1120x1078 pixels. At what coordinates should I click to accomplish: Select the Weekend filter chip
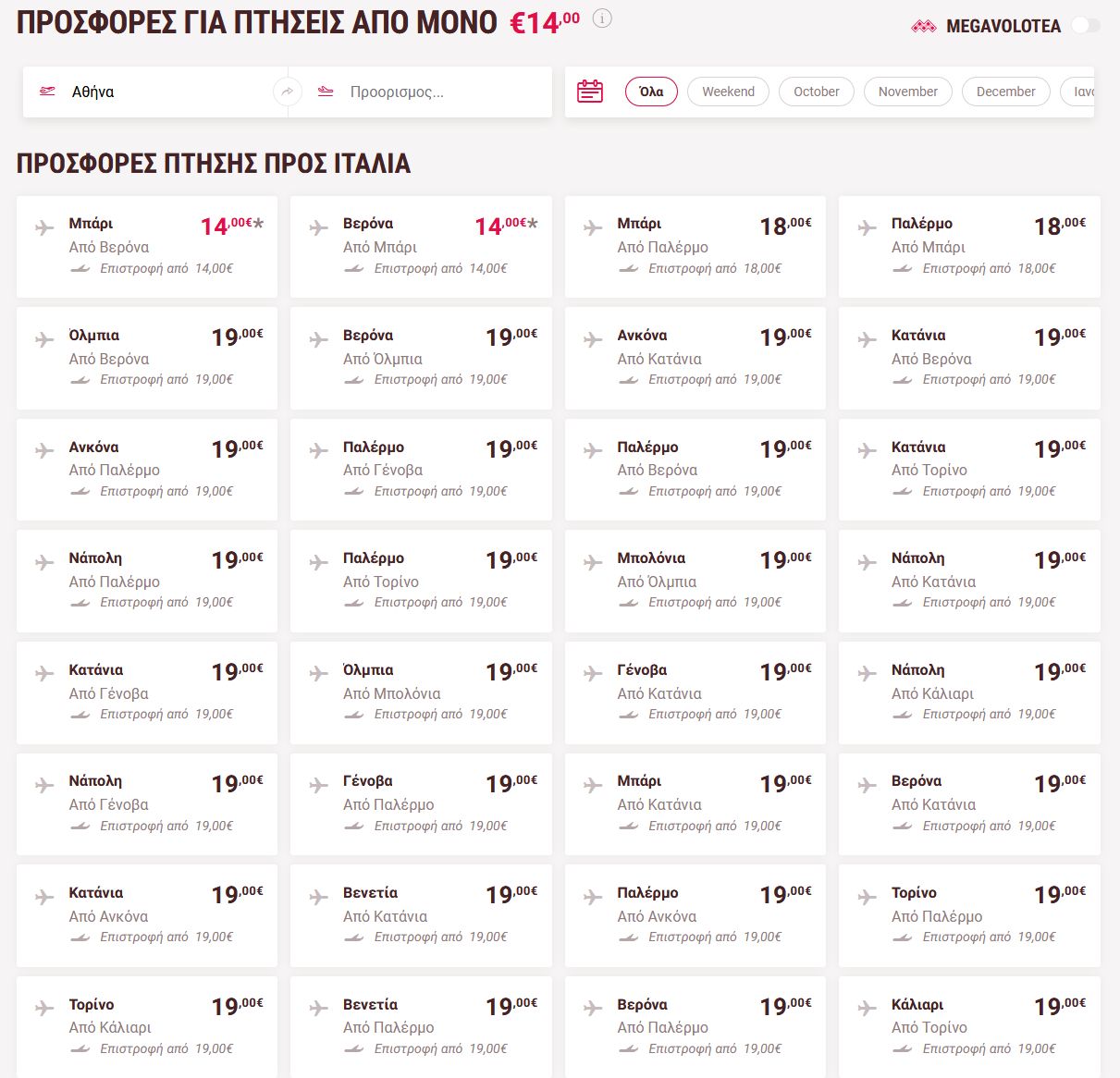click(728, 92)
